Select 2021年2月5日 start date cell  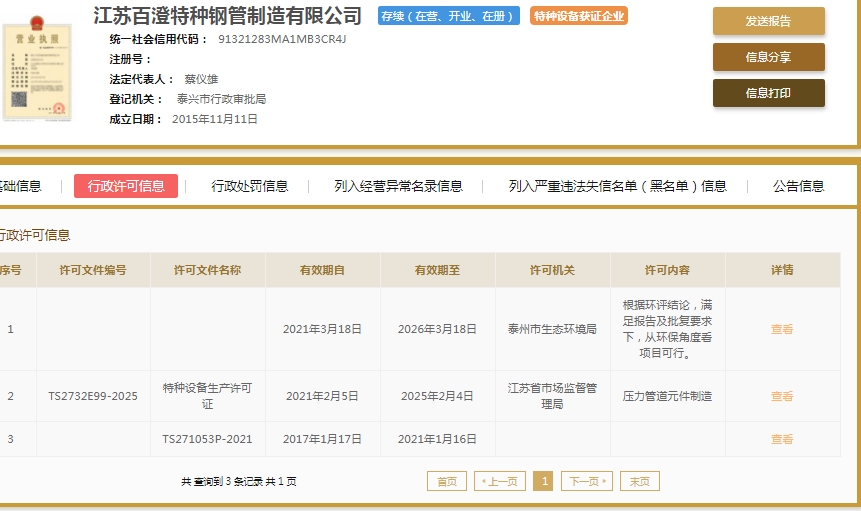pyautogui.click(x=322, y=396)
